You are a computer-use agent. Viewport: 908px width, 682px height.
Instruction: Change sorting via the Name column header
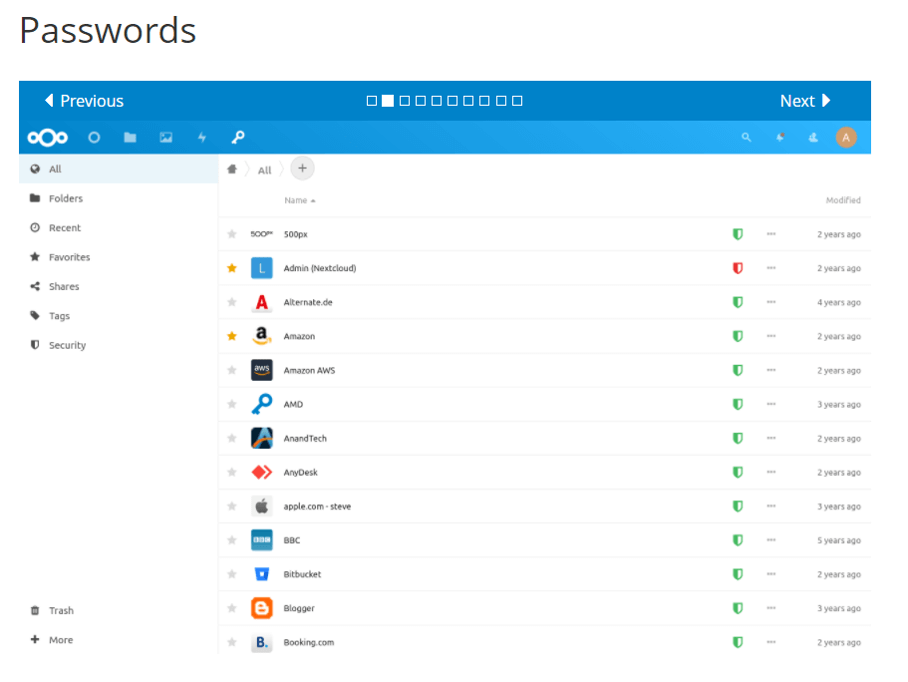pyautogui.click(x=297, y=200)
